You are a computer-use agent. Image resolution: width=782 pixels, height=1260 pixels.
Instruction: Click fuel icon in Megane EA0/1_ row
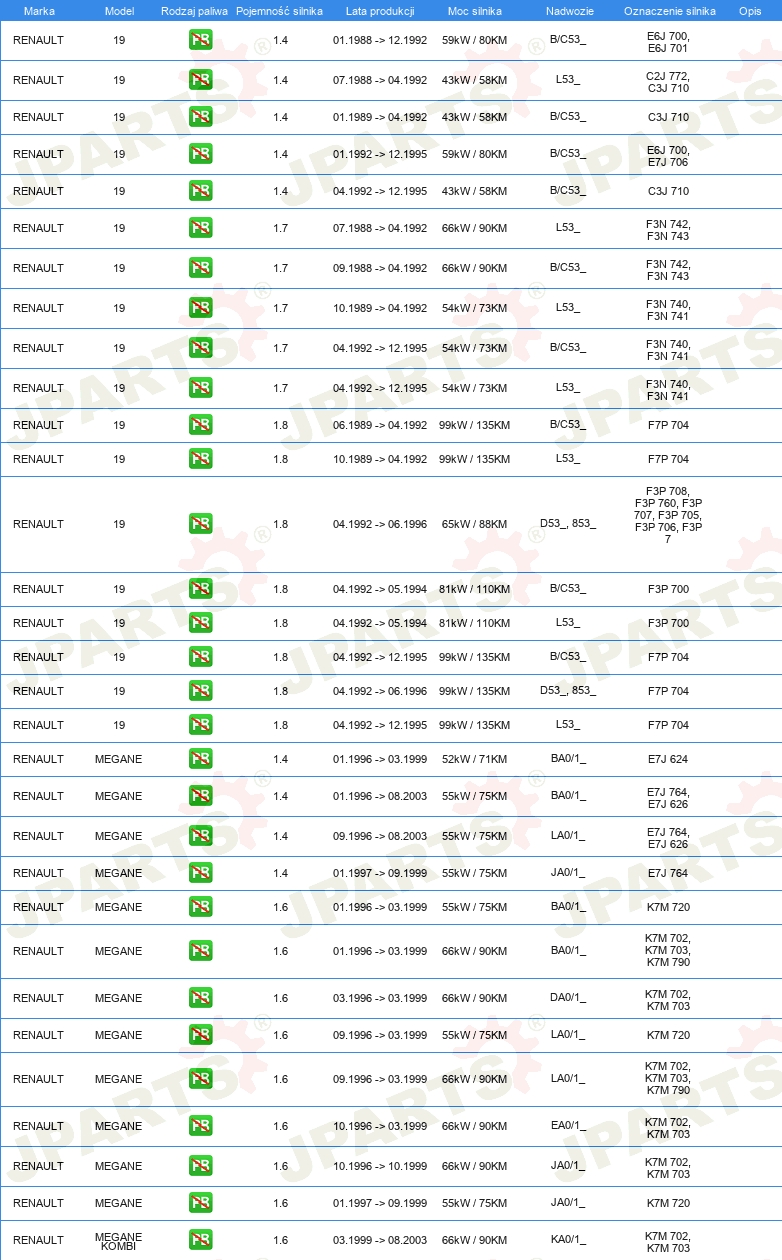coord(200,1126)
